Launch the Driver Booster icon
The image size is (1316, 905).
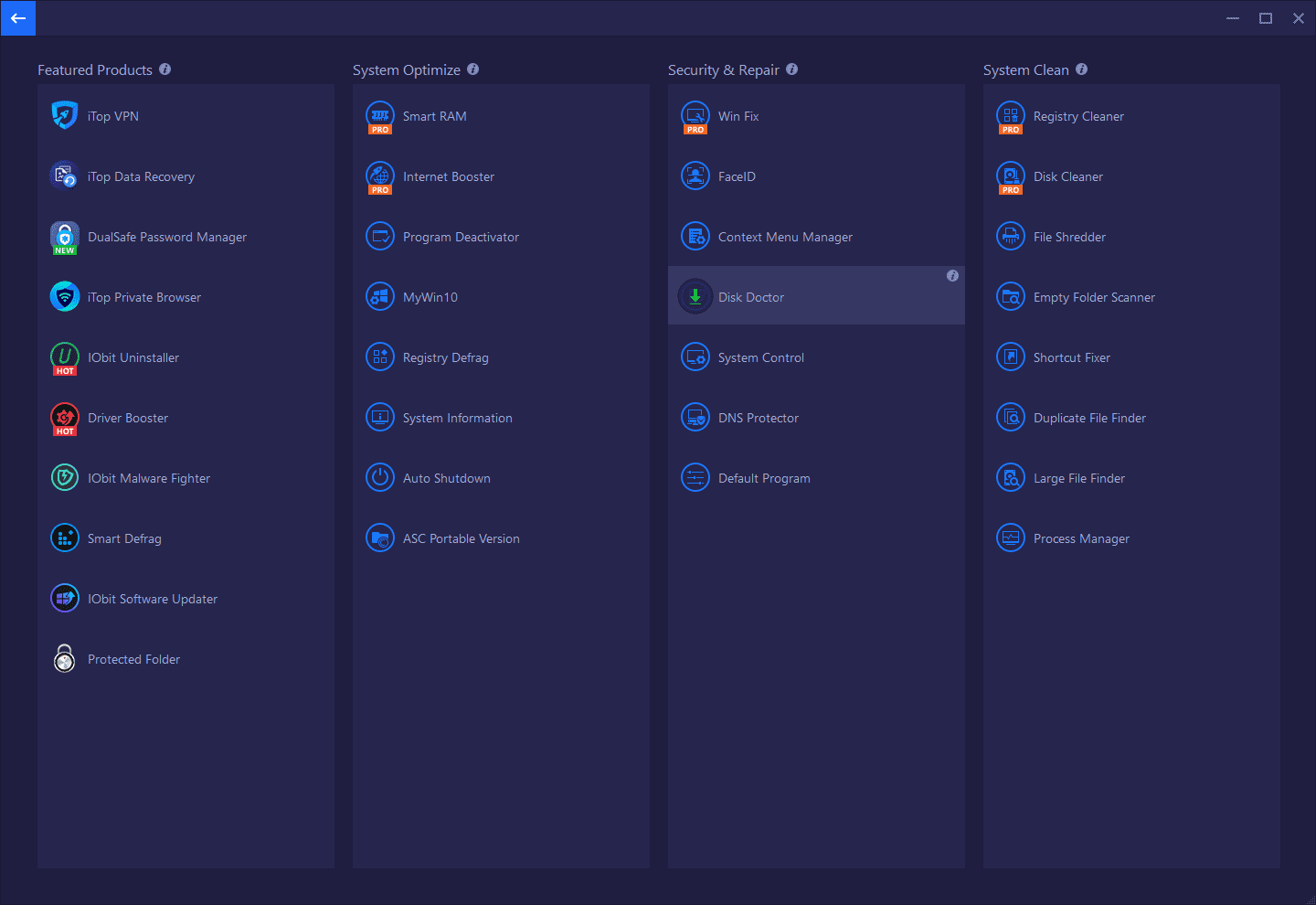(65, 418)
